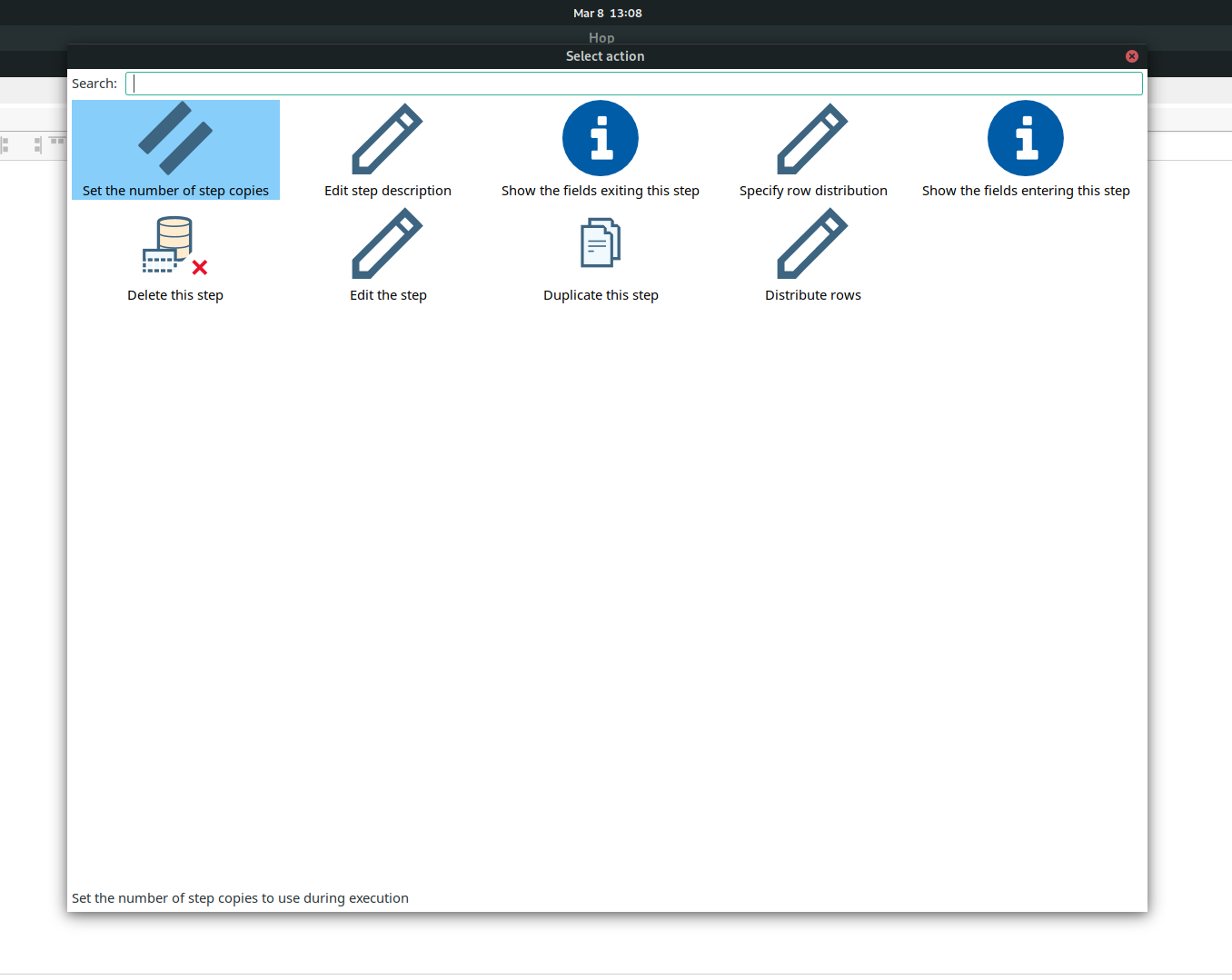Viewport: 1232px width, 980px height.
Task: Click the 'Duplicate this step' text label
Action: click(601, 295)
